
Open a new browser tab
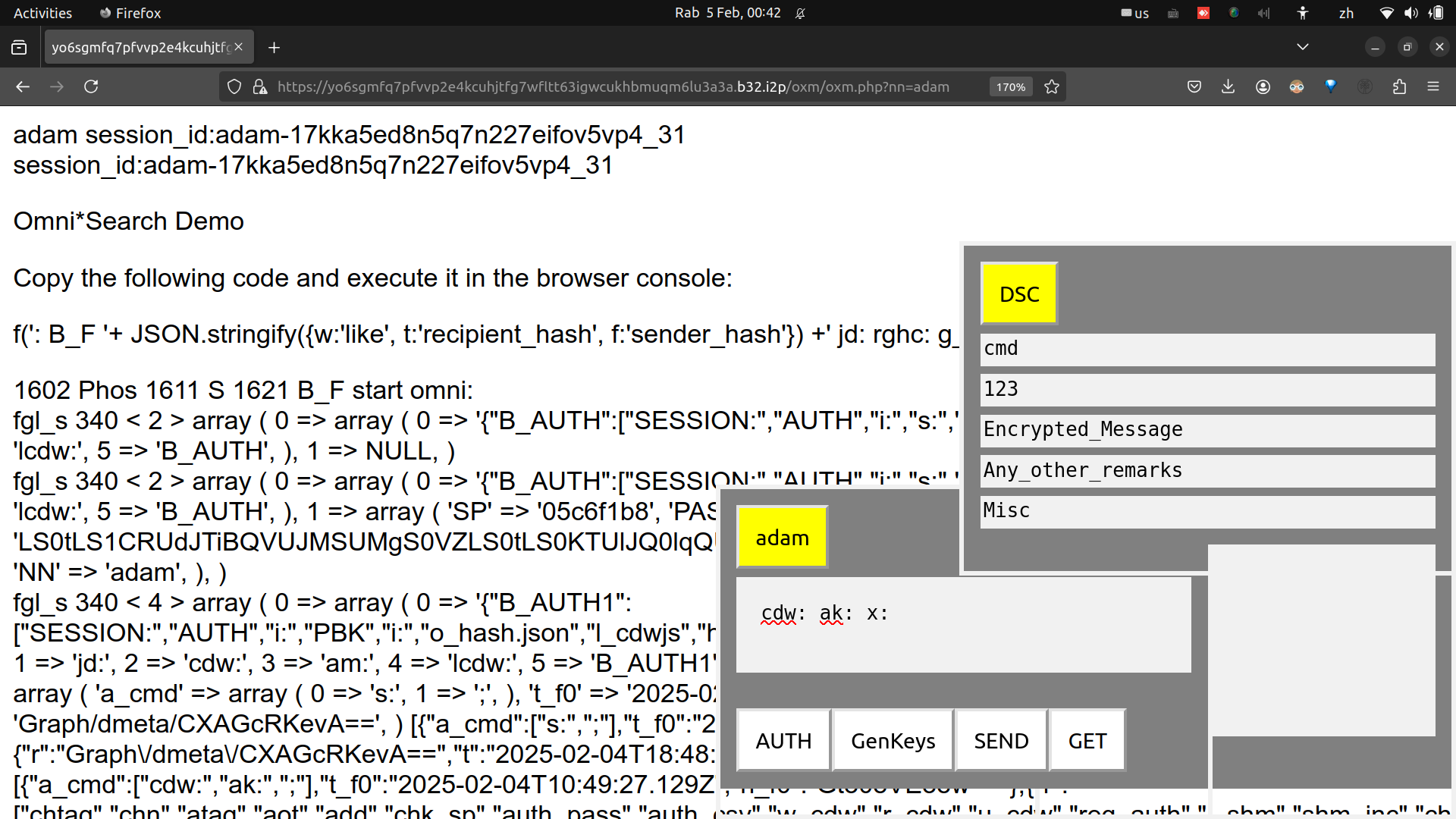(274, 47)
